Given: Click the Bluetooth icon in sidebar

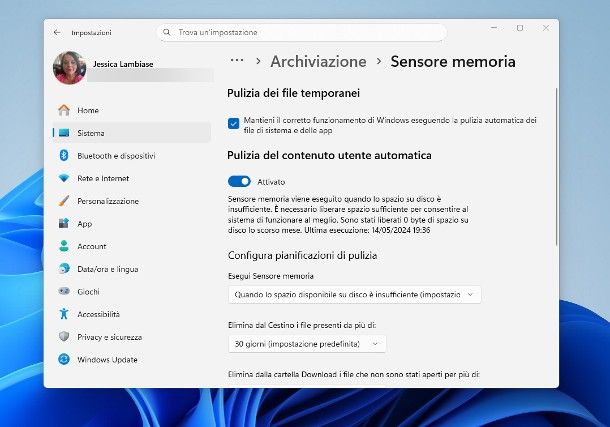Looking at the screenshot, I should point(64,156).
